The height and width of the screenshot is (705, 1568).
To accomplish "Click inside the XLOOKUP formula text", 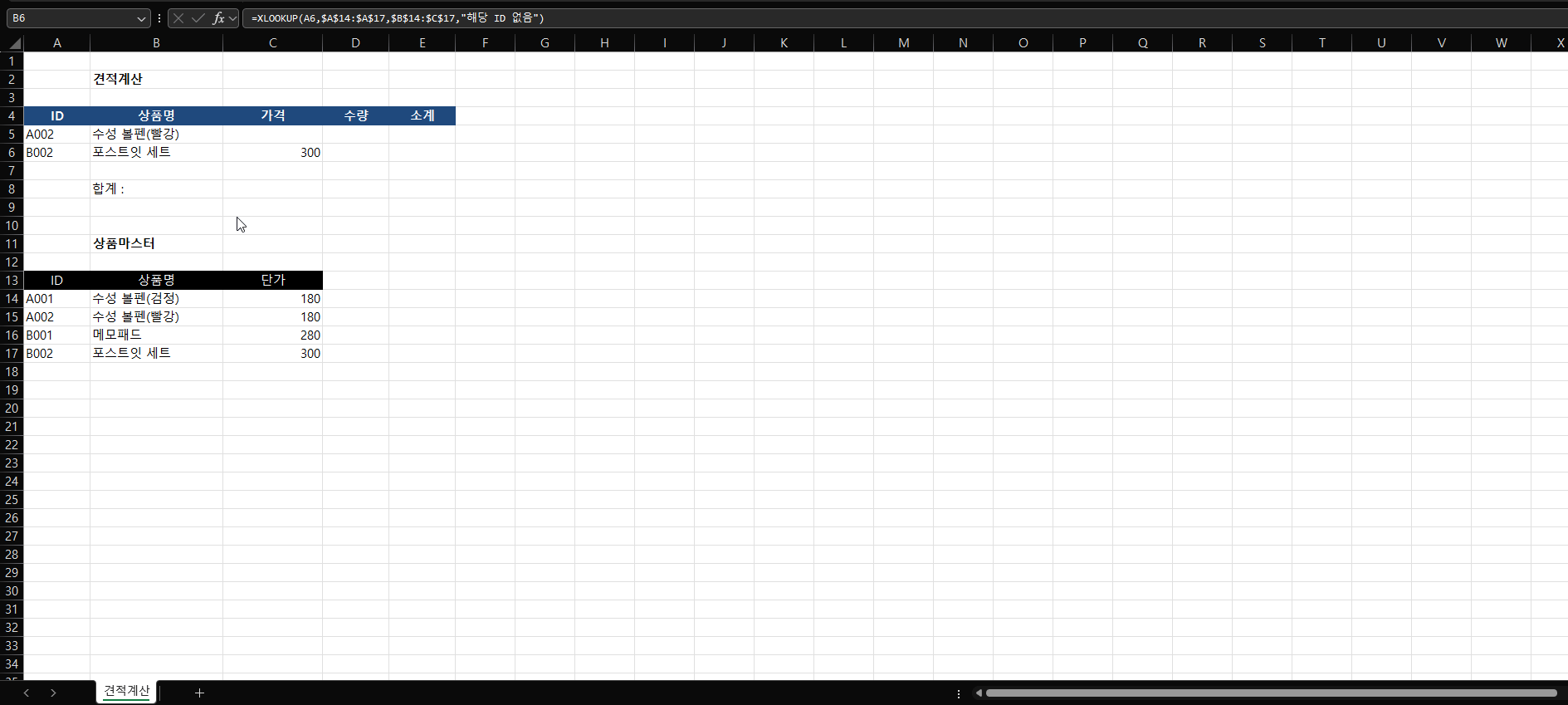I will click(x=398, y=18).
